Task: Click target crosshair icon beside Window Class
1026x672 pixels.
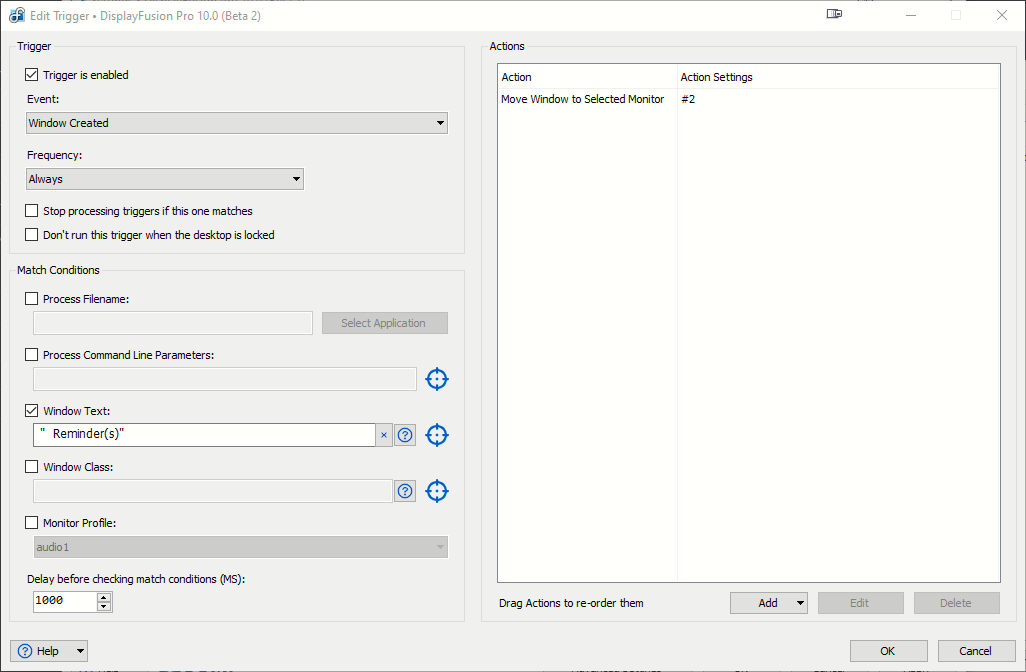Action: point(437,491)
